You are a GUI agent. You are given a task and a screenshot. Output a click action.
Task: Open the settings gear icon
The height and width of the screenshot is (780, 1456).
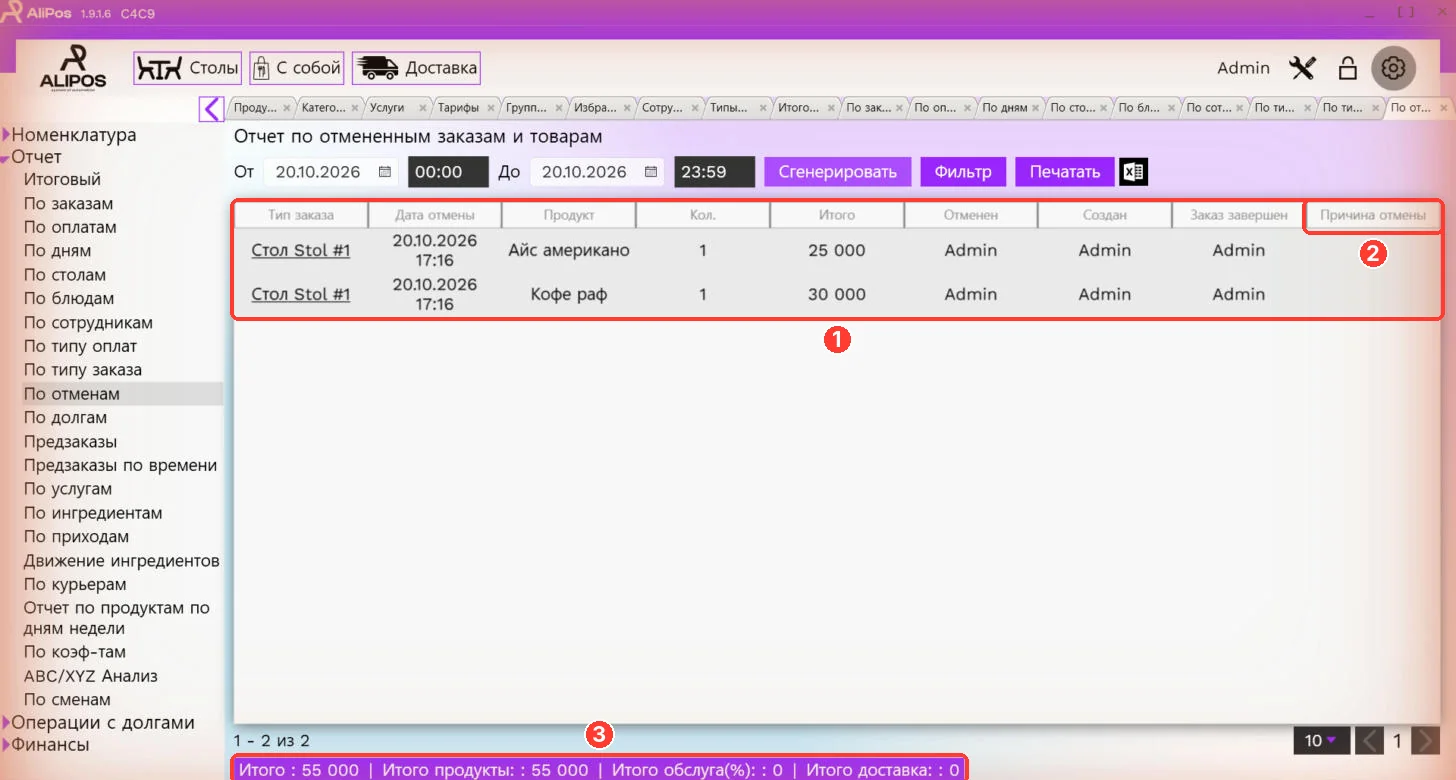coord(1394,68)
